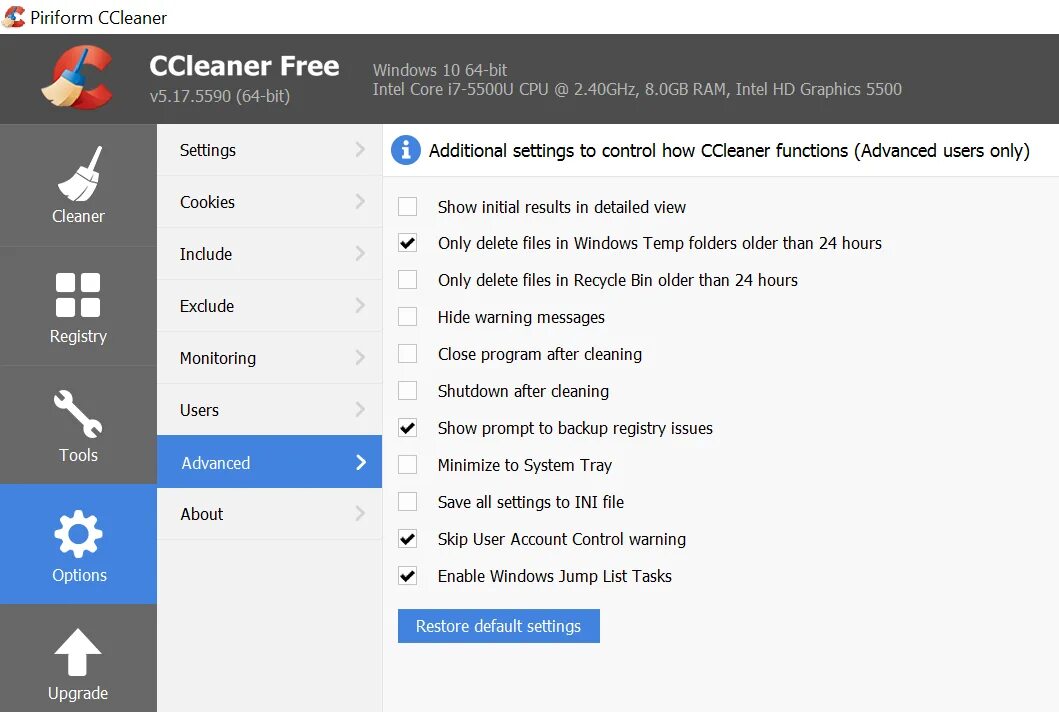The width and height of the screenshot is (1059, 712).
Task: Open the Cookies options page
Action: point(269,202)
